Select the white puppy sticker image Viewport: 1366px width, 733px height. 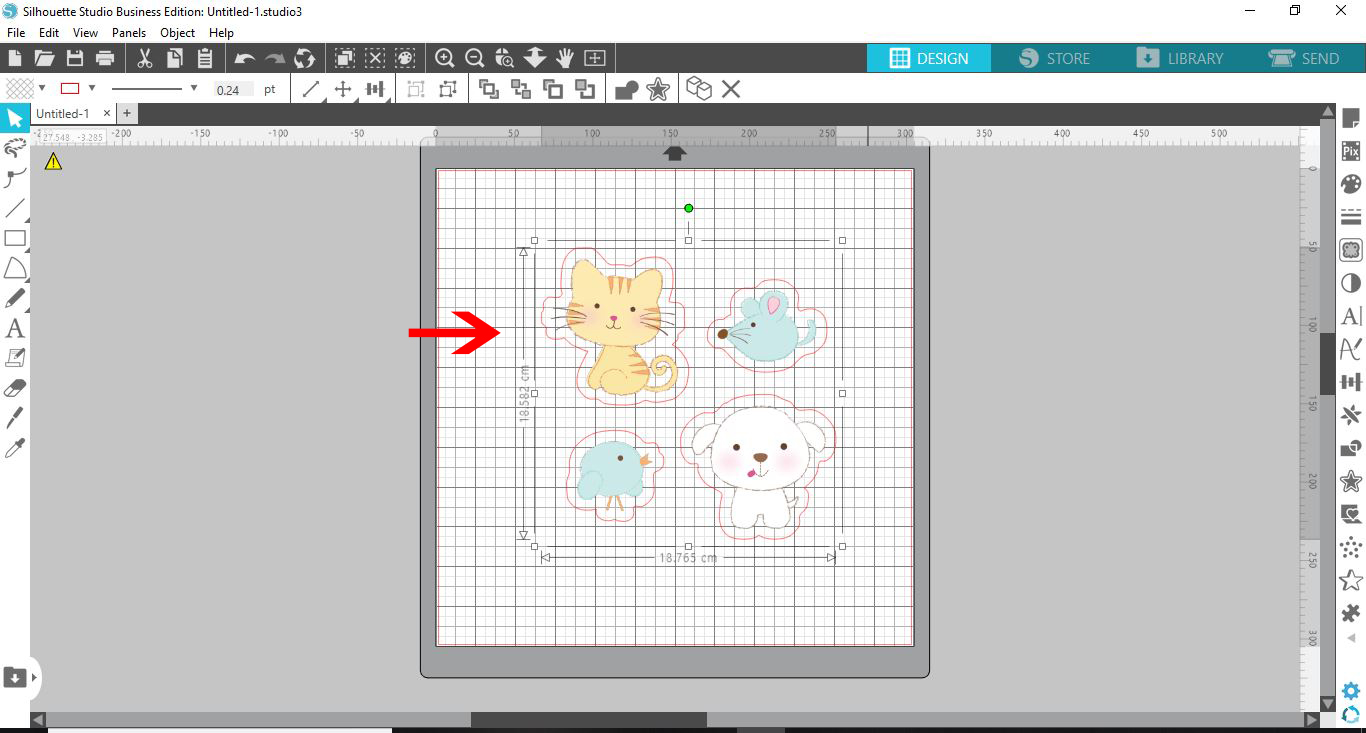pyautogui.click(x=760, y=466)
